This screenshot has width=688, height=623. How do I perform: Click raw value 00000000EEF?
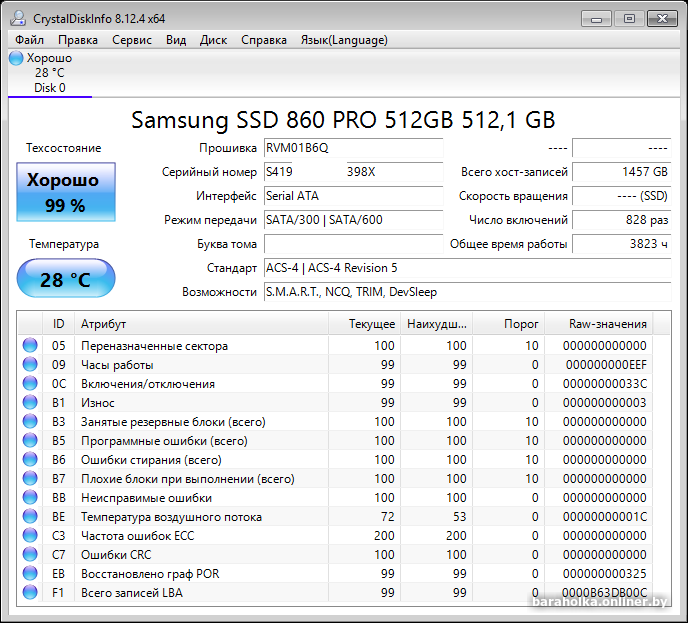[x=606, y=365]
